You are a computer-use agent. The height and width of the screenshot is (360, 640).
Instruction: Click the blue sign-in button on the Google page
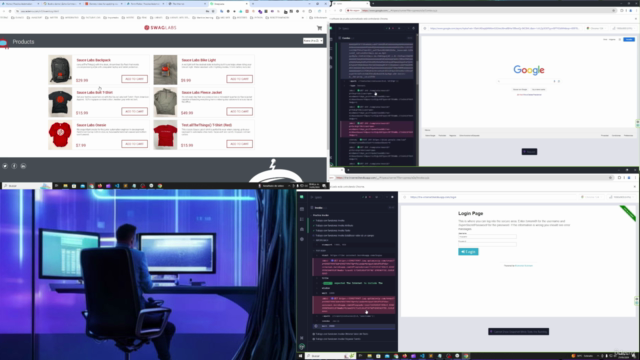point(629,39)
